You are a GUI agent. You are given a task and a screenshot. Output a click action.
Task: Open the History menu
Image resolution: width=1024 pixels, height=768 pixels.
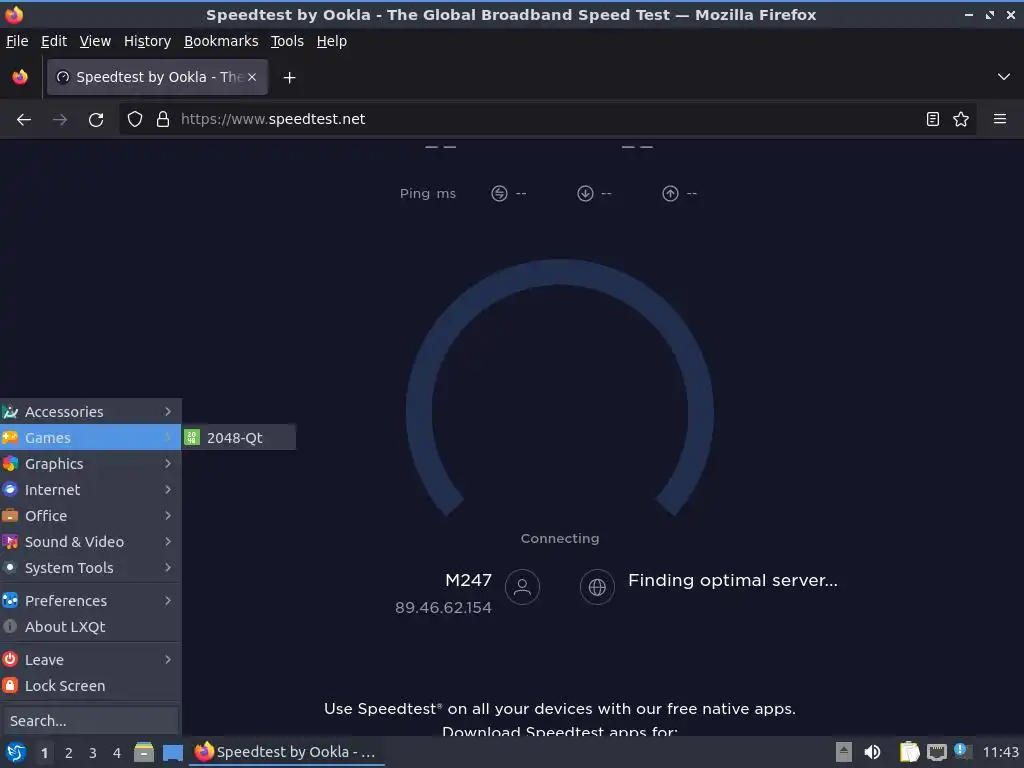(148, 41)
